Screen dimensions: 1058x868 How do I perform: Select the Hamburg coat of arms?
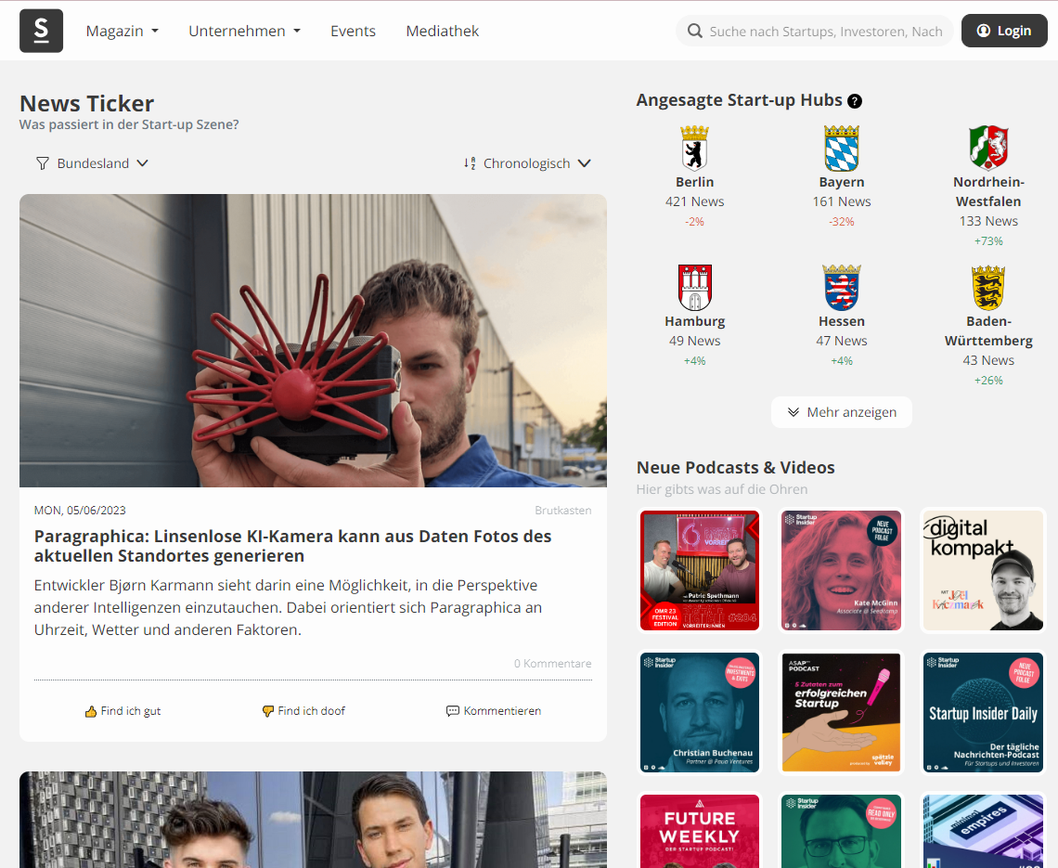coord(694,288)
